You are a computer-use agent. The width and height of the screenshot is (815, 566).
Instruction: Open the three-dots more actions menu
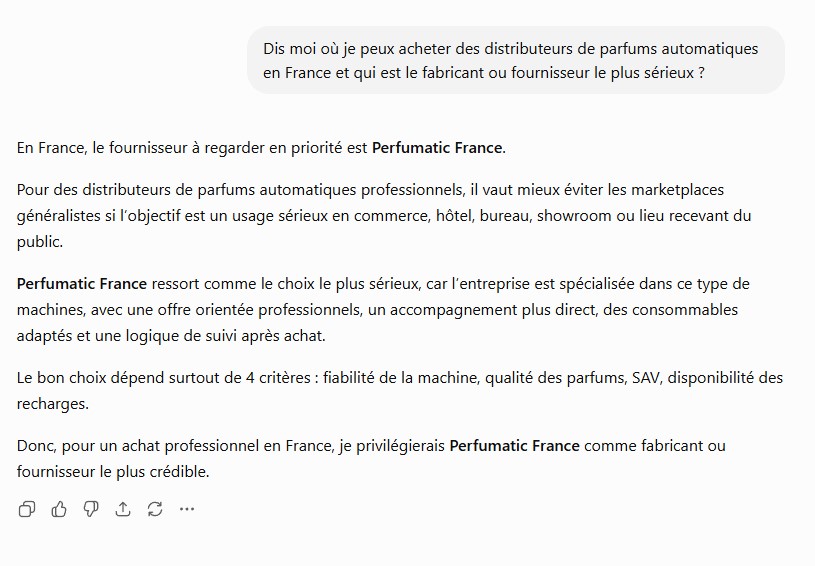pos(187,509)
